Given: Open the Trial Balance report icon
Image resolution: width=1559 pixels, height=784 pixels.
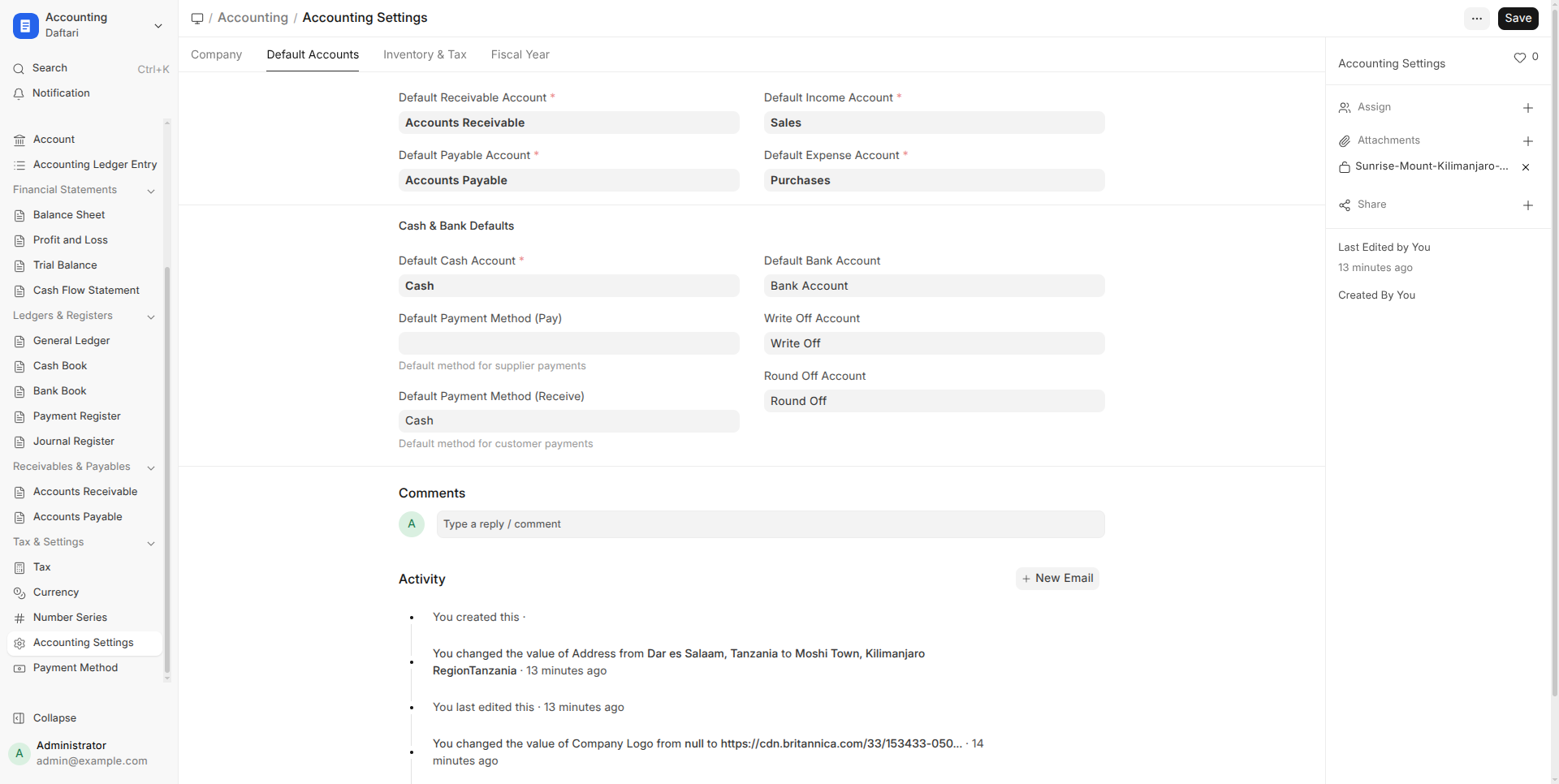Looking at the screenshot, I should tap(19, 266).
